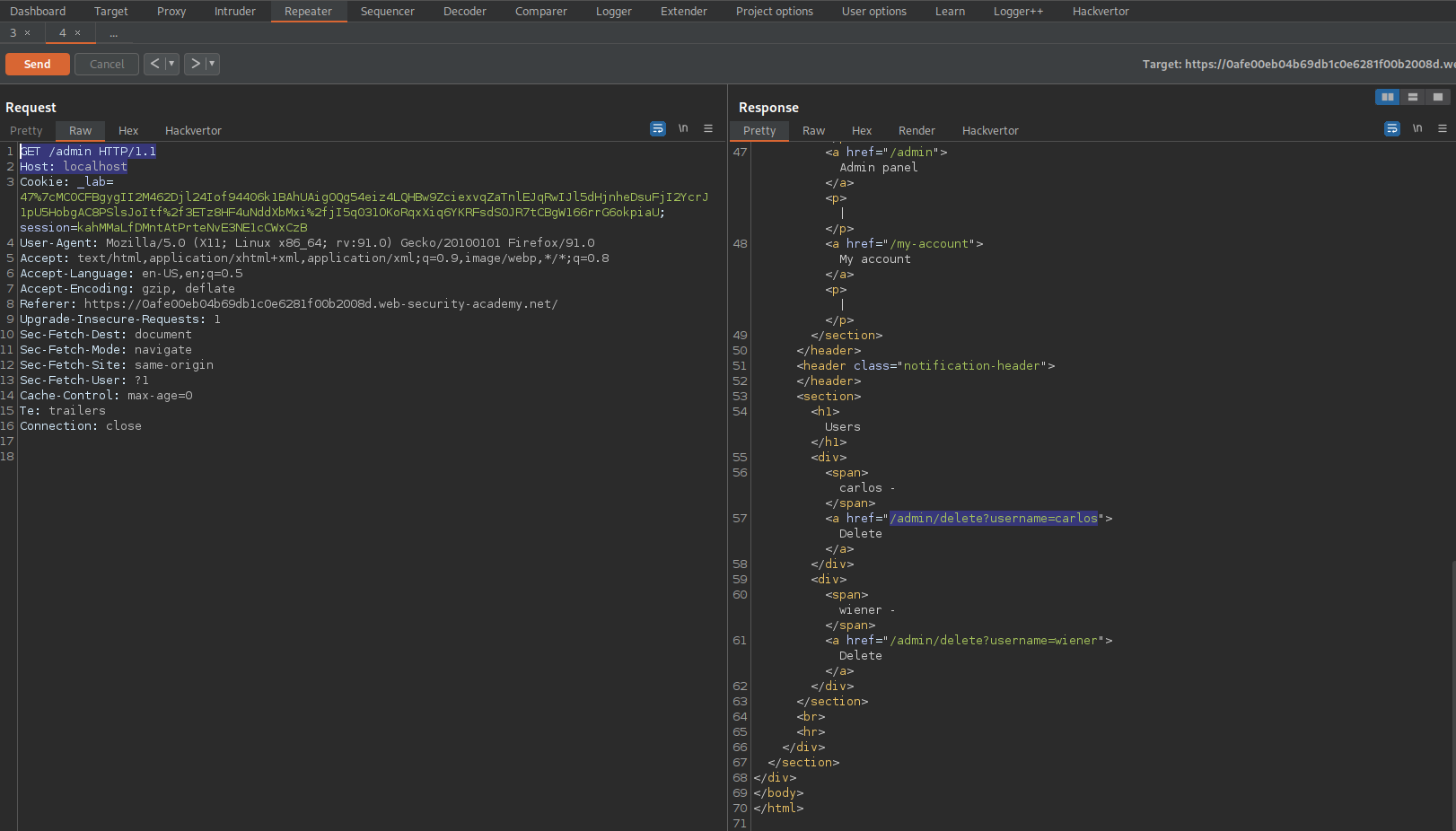
Task: Switch to the Decoder tab
Action: (x=465, y=12)
